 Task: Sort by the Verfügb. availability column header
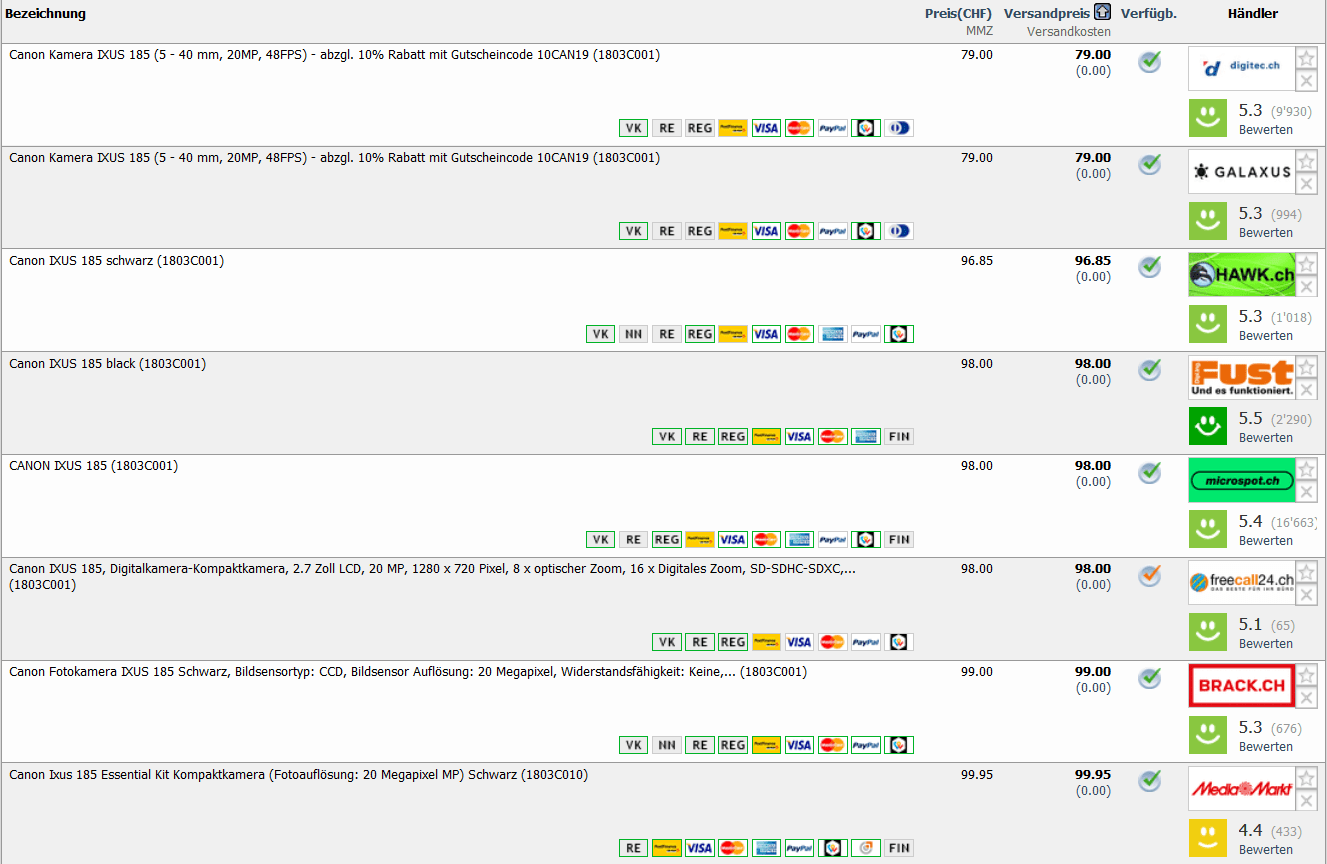pyautogui.click(x=1148, y=14)
